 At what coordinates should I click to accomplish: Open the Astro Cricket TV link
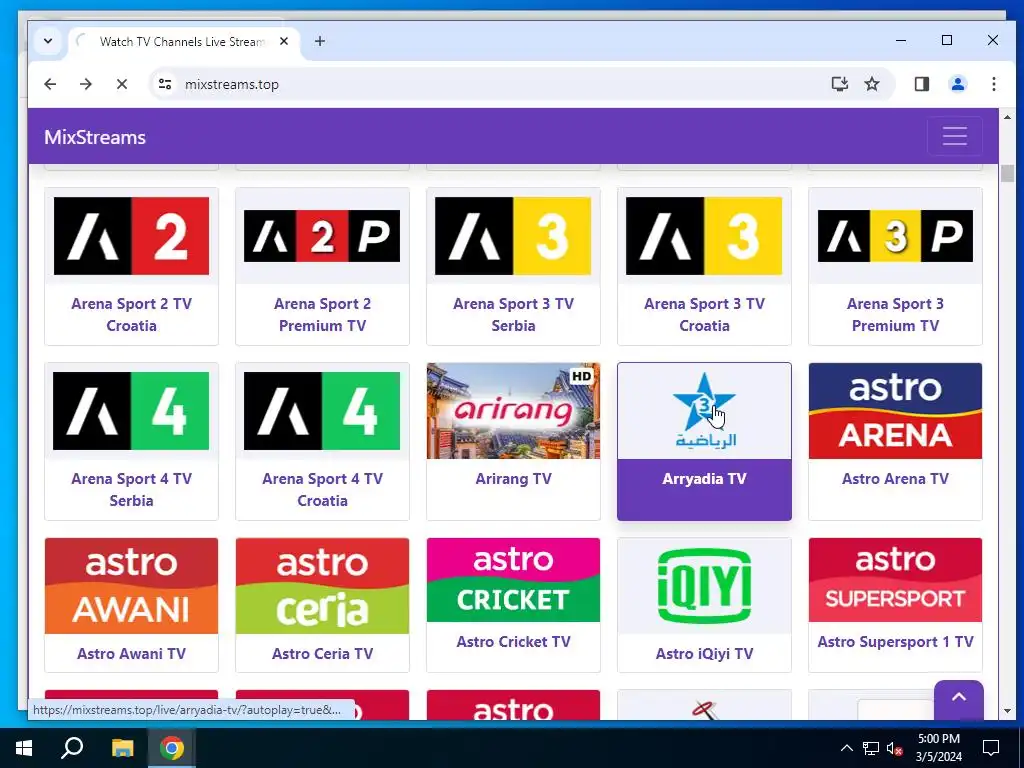click(x=513, y=642)
